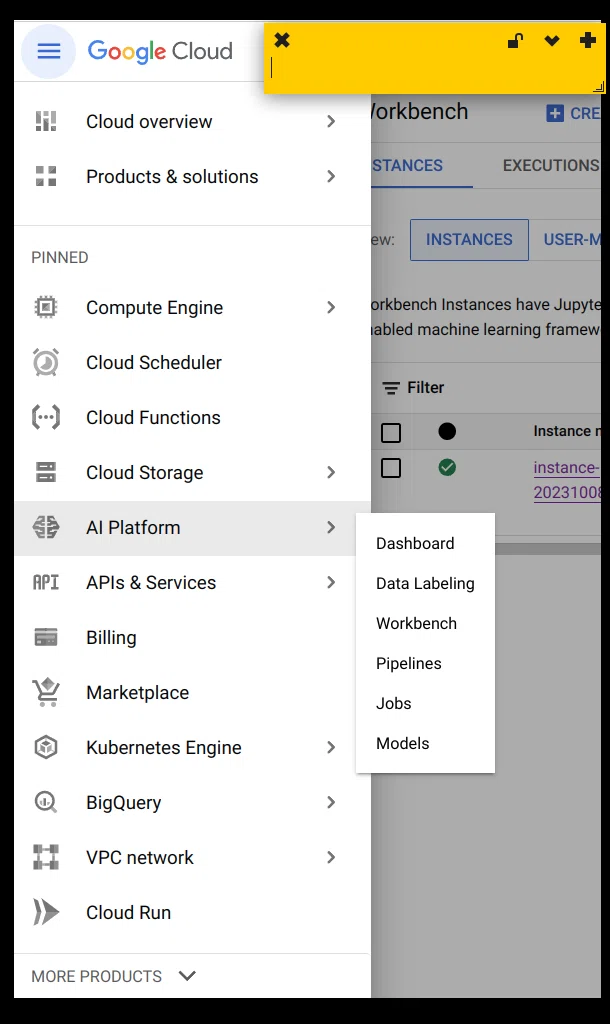Click the MORE PRODUCTS label

tap(97, 976)
